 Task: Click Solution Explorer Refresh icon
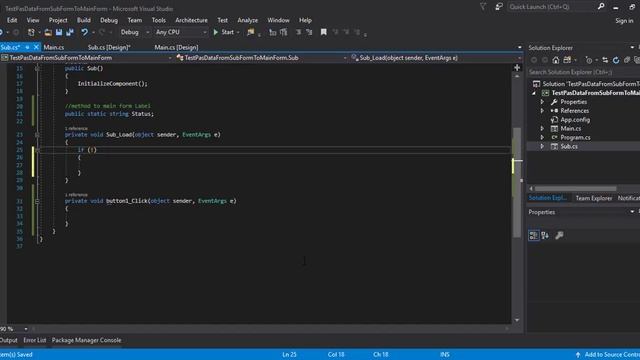pyautogui.click(x=616, y=60)
